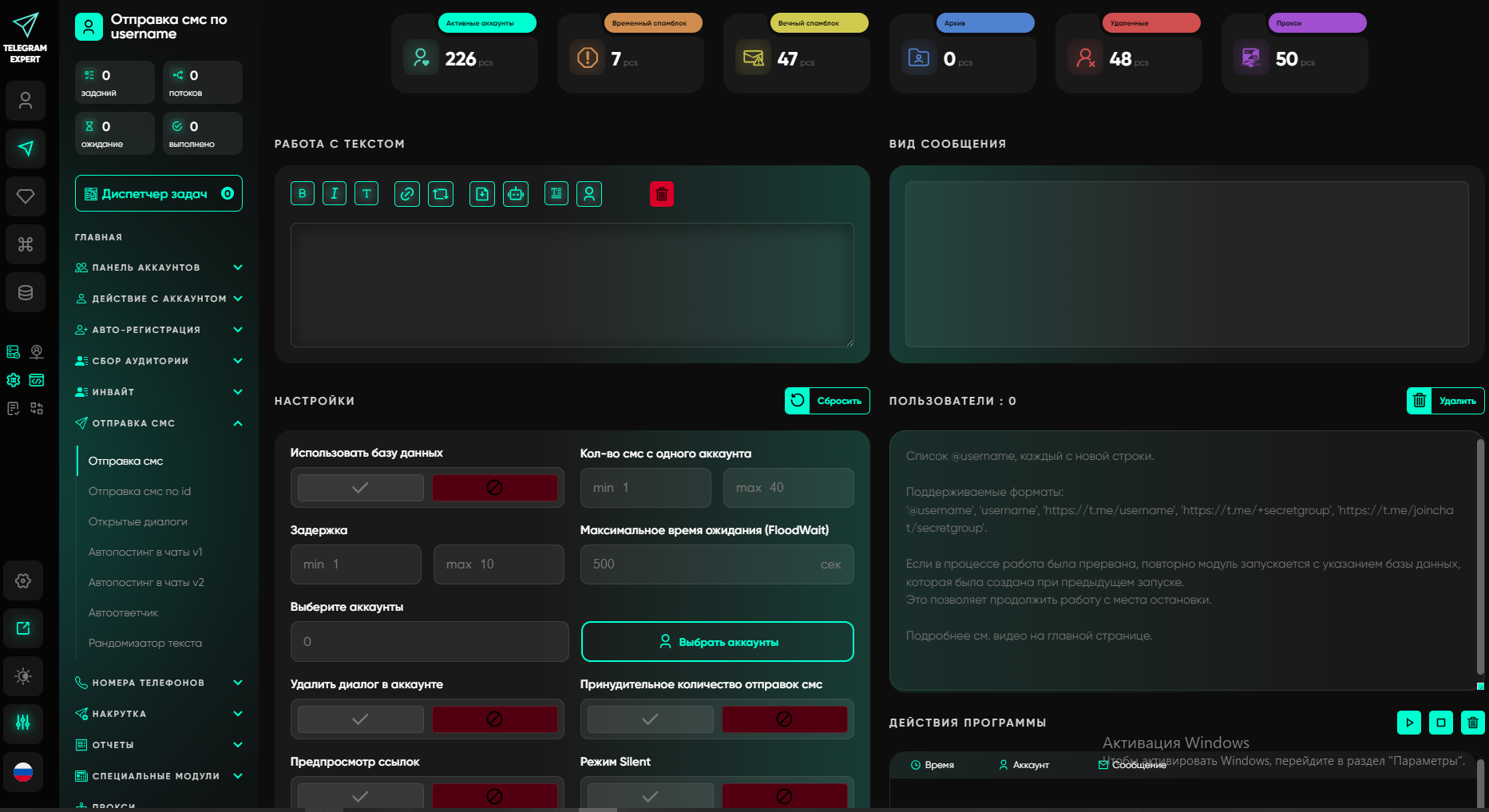Image resolution: width=1489 pixels, height=812 pixels.
Task: Open the database icon in the left sidebar
Action: click(26, 292)
